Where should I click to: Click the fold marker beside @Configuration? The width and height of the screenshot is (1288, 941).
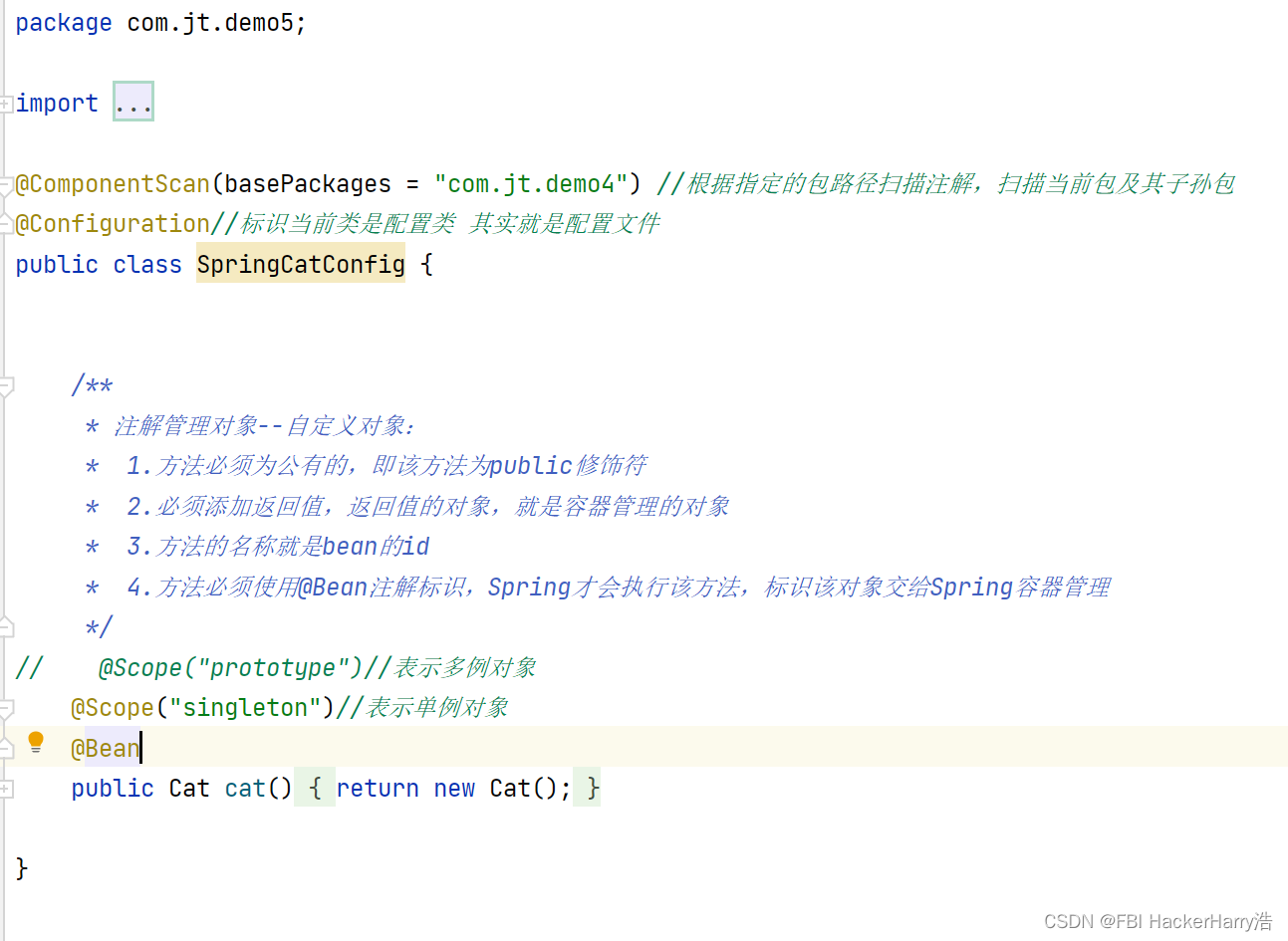pos(6,224)
